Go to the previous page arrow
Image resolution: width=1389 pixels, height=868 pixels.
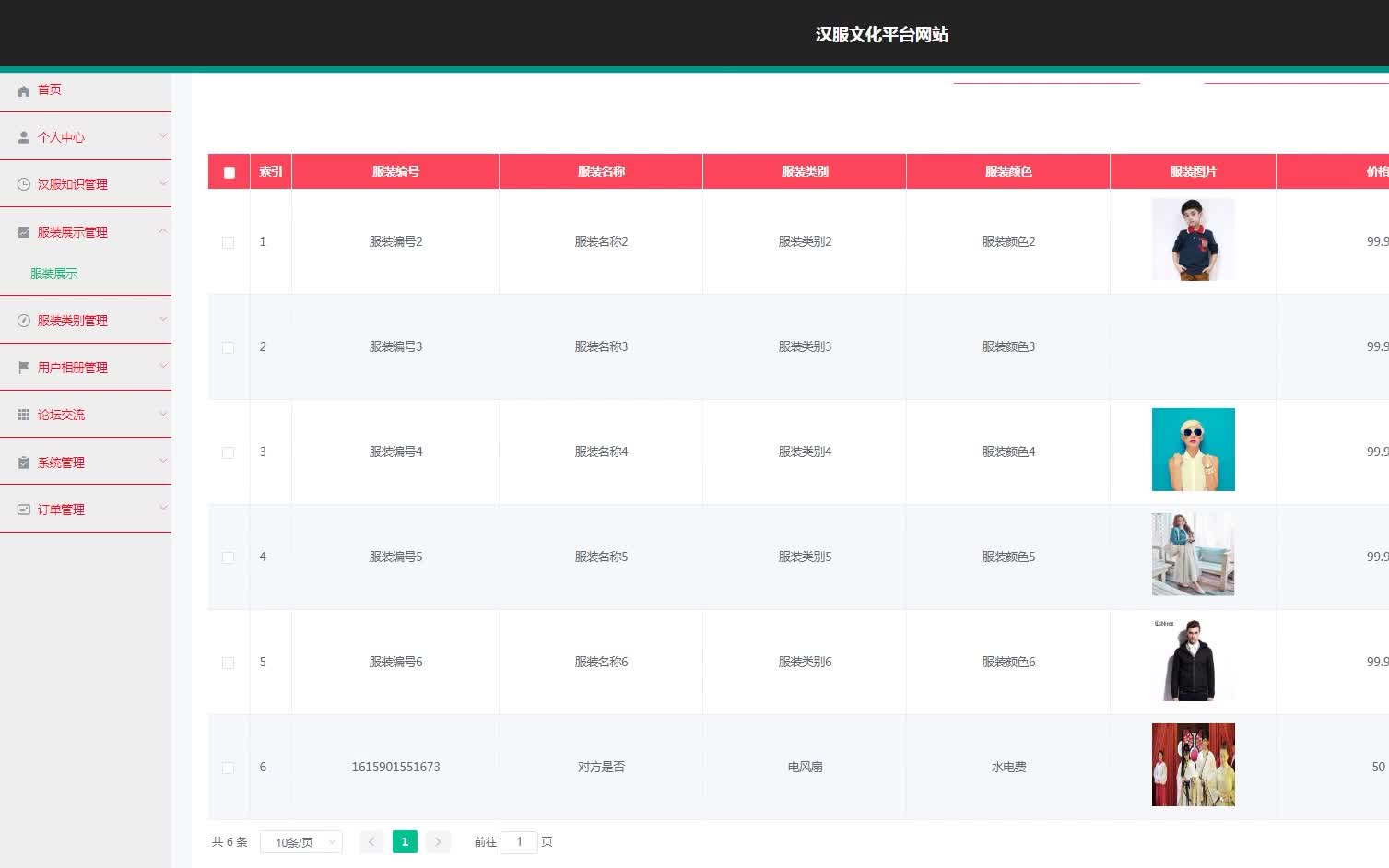point(371,841)
